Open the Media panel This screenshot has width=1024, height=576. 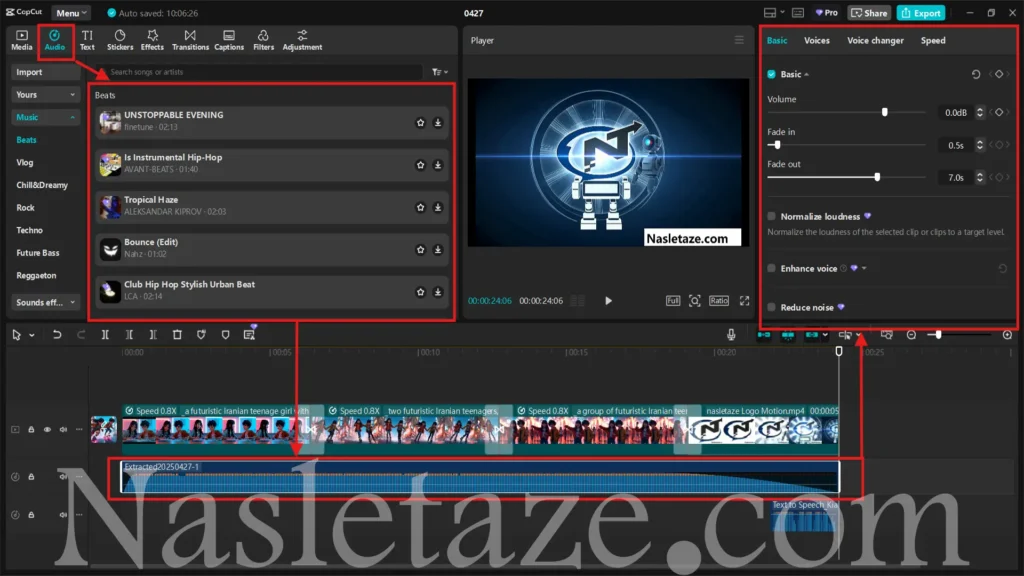(22, 40)
